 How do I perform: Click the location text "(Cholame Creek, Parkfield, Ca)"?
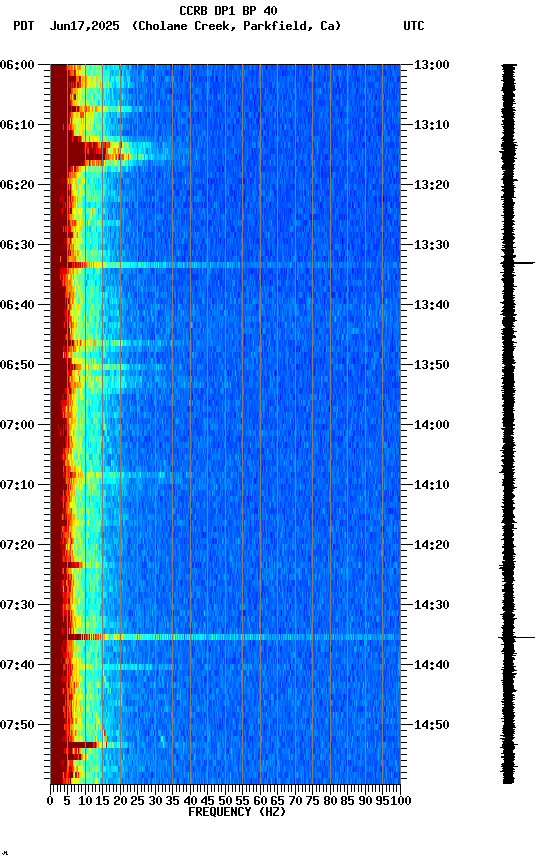236,26
